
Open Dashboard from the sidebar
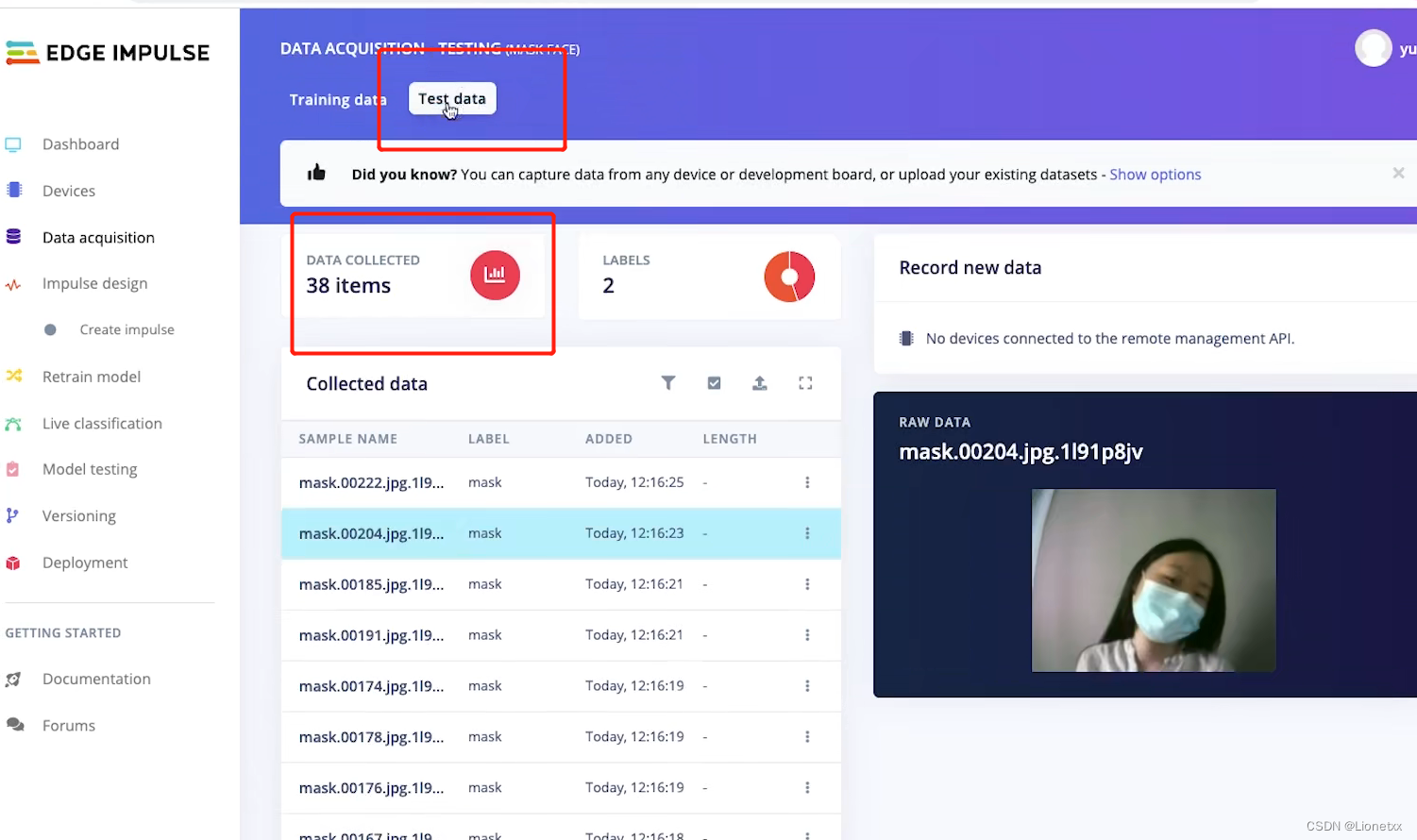[80, 144]
